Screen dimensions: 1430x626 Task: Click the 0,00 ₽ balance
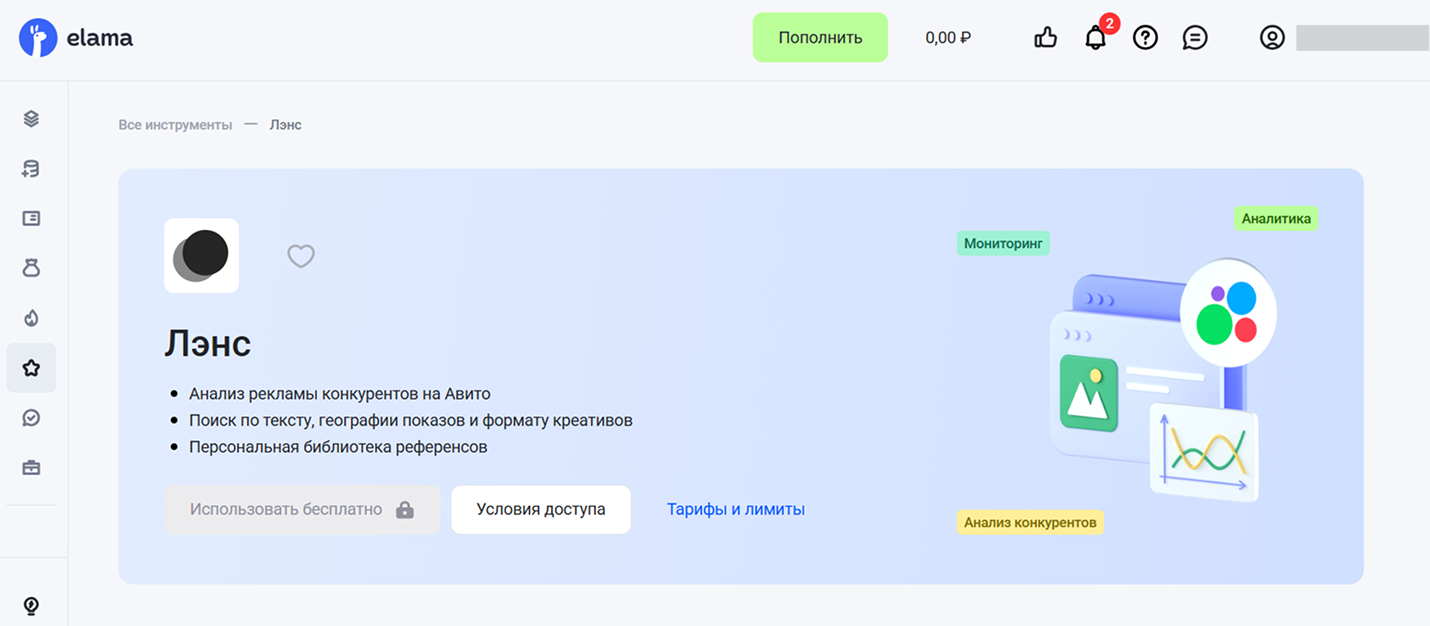[x=948, y=38]
